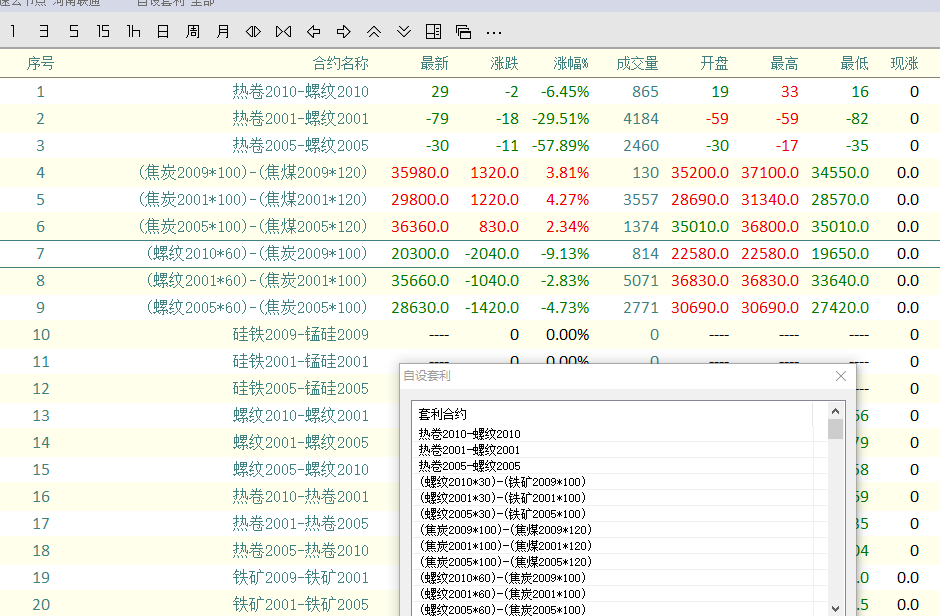
Task: Click the dialog list scrollbar up arrow
Action: [835, 410]
